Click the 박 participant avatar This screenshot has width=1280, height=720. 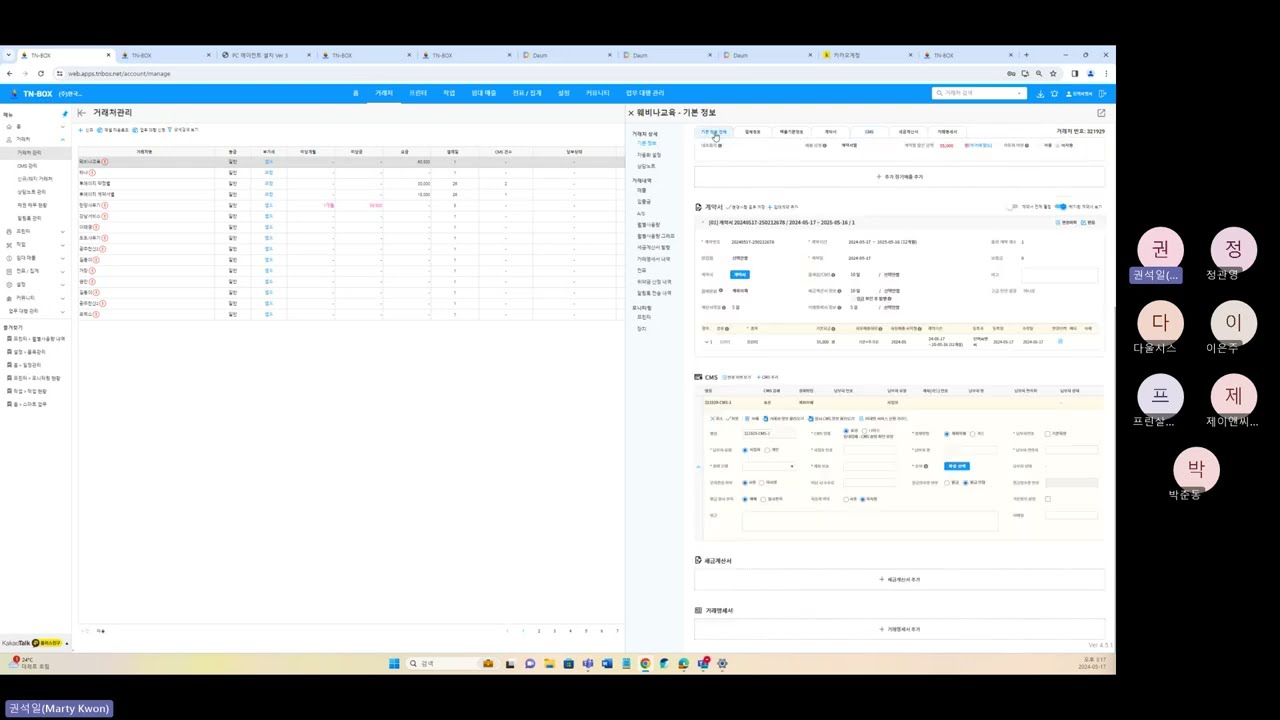click(x=1196, y=468)
